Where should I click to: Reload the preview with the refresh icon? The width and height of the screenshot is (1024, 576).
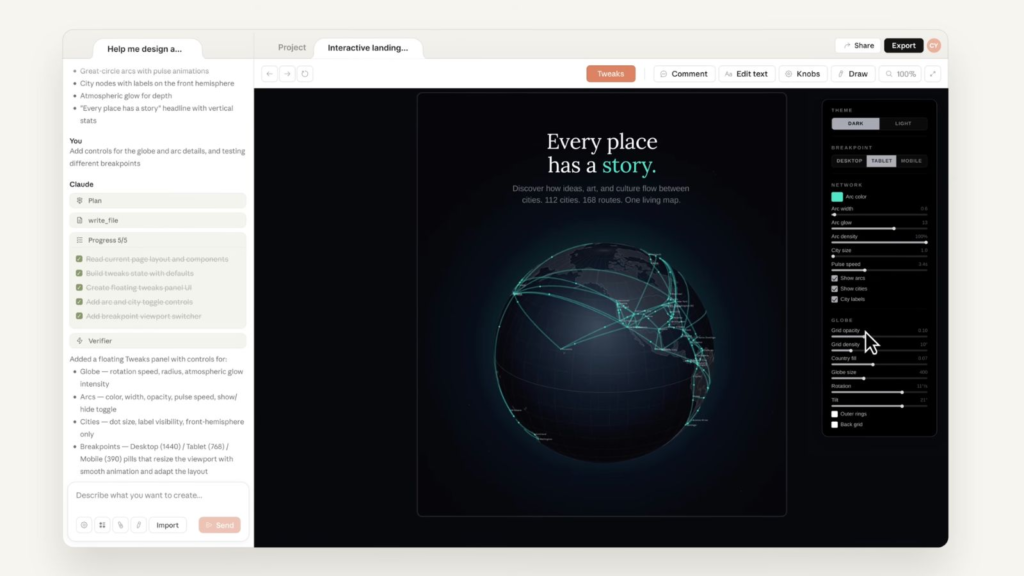[305, 74]
